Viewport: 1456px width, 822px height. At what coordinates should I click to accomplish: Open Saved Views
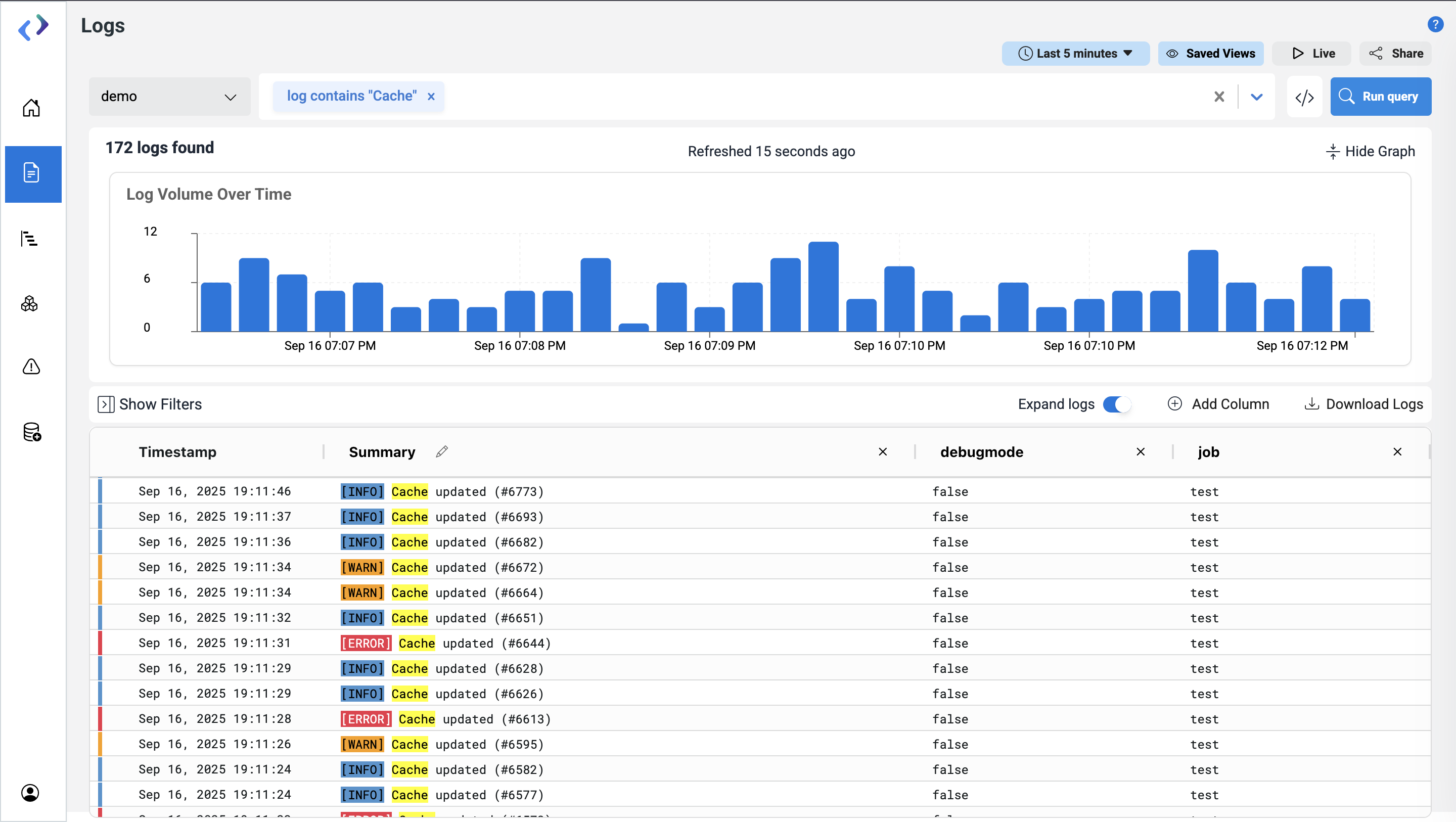coord(1210,54)
